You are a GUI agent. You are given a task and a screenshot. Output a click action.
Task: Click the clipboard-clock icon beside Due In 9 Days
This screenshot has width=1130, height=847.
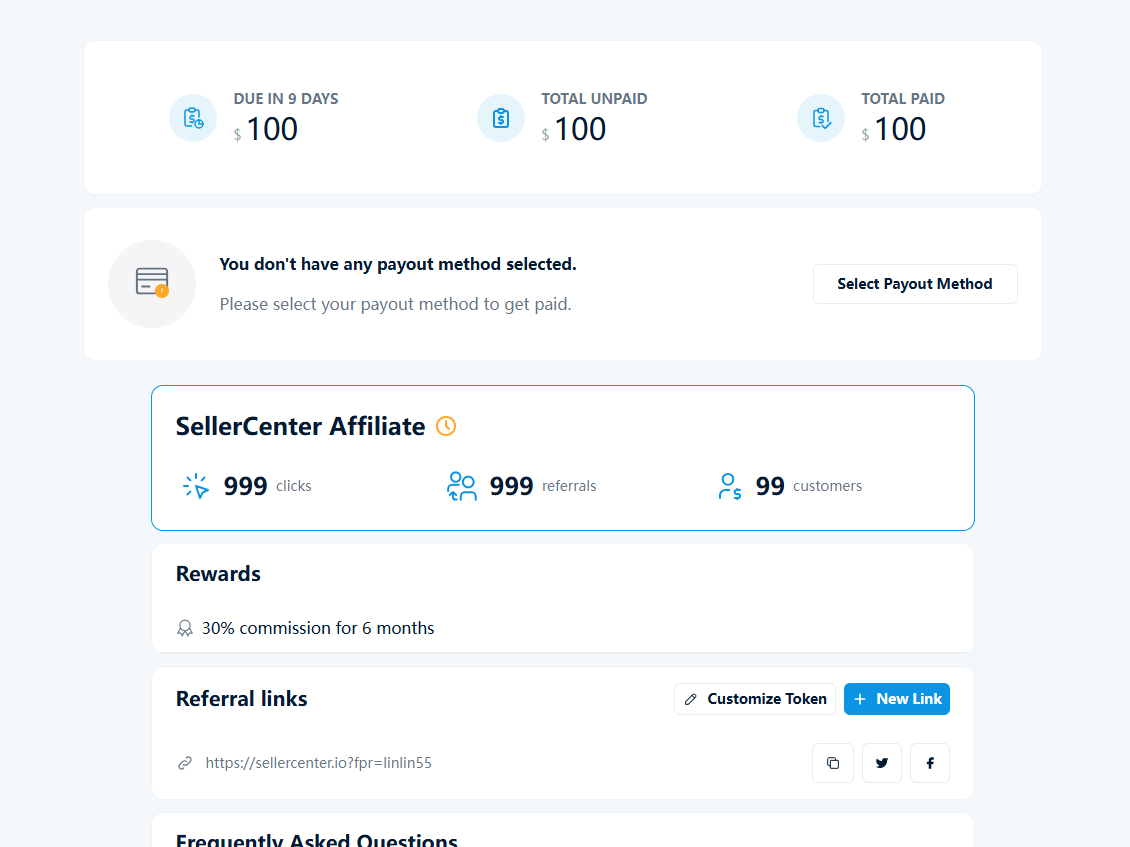(x=192, y=117)
